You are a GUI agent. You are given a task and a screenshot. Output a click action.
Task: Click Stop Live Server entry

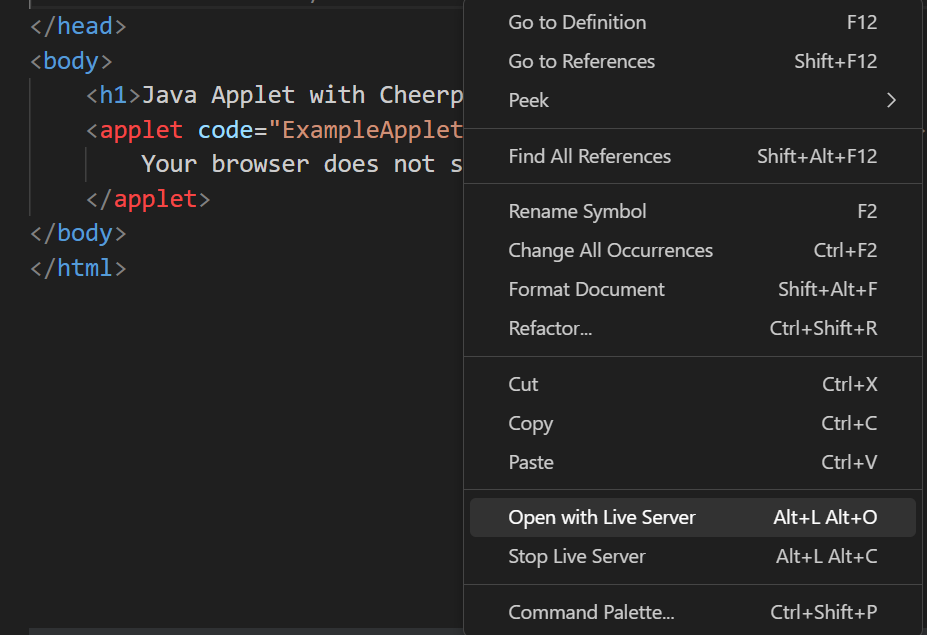[692, 557]
